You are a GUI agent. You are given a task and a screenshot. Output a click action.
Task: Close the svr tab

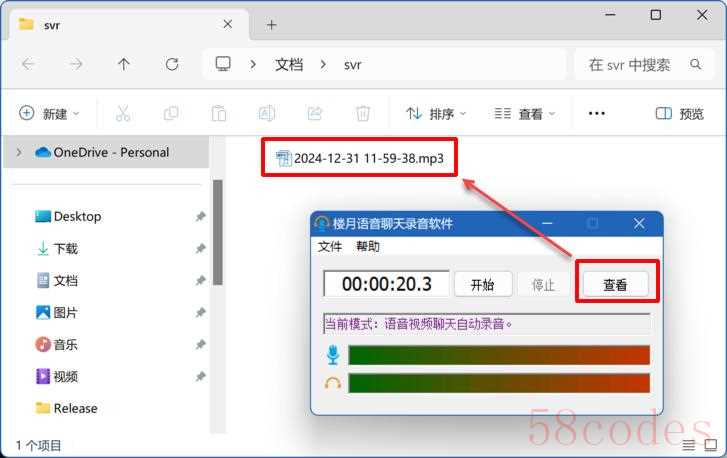click(228, 24)
